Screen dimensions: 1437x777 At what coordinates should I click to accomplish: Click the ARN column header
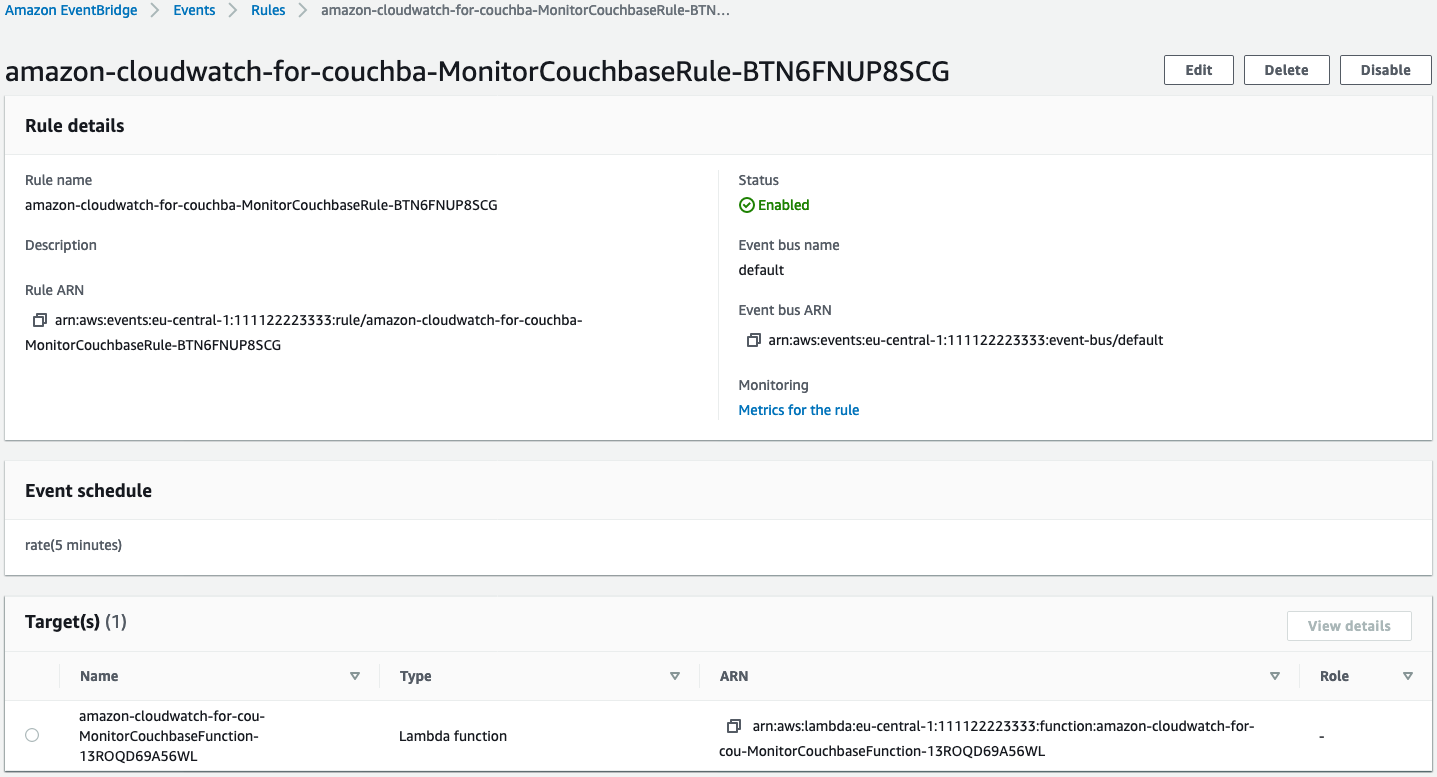pos(734,676)
